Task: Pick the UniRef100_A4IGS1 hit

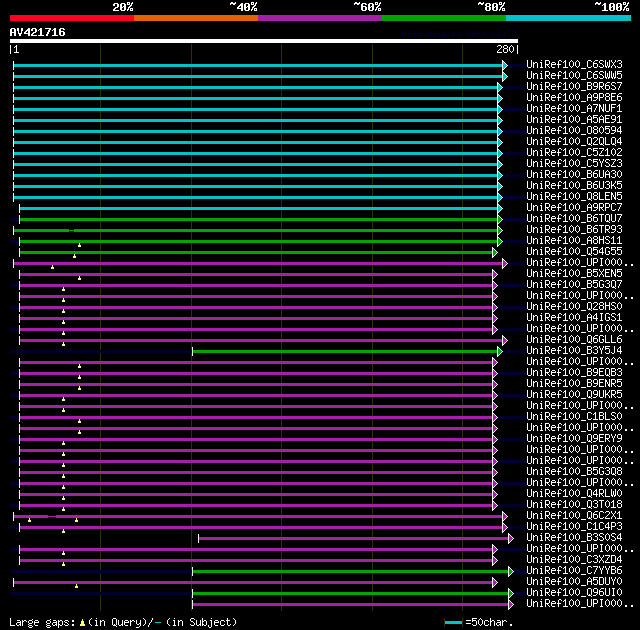Action: point(574,318)
